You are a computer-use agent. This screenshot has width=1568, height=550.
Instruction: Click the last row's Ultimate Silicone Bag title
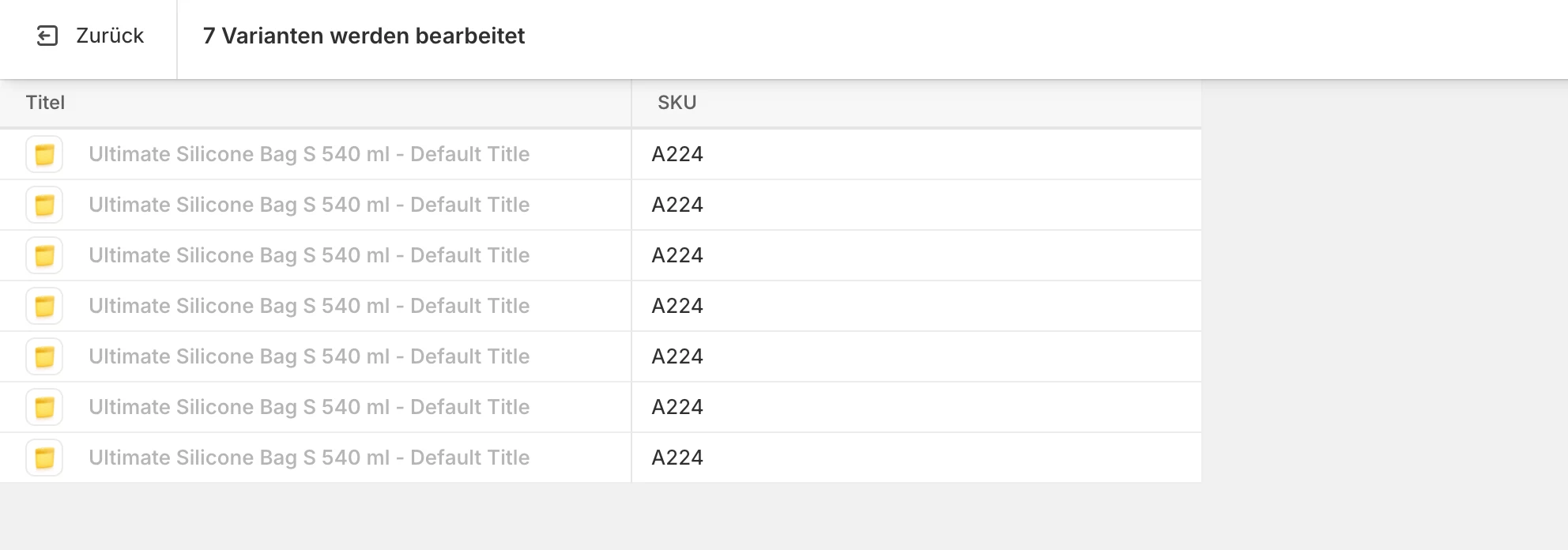click(x=309, y=458)
